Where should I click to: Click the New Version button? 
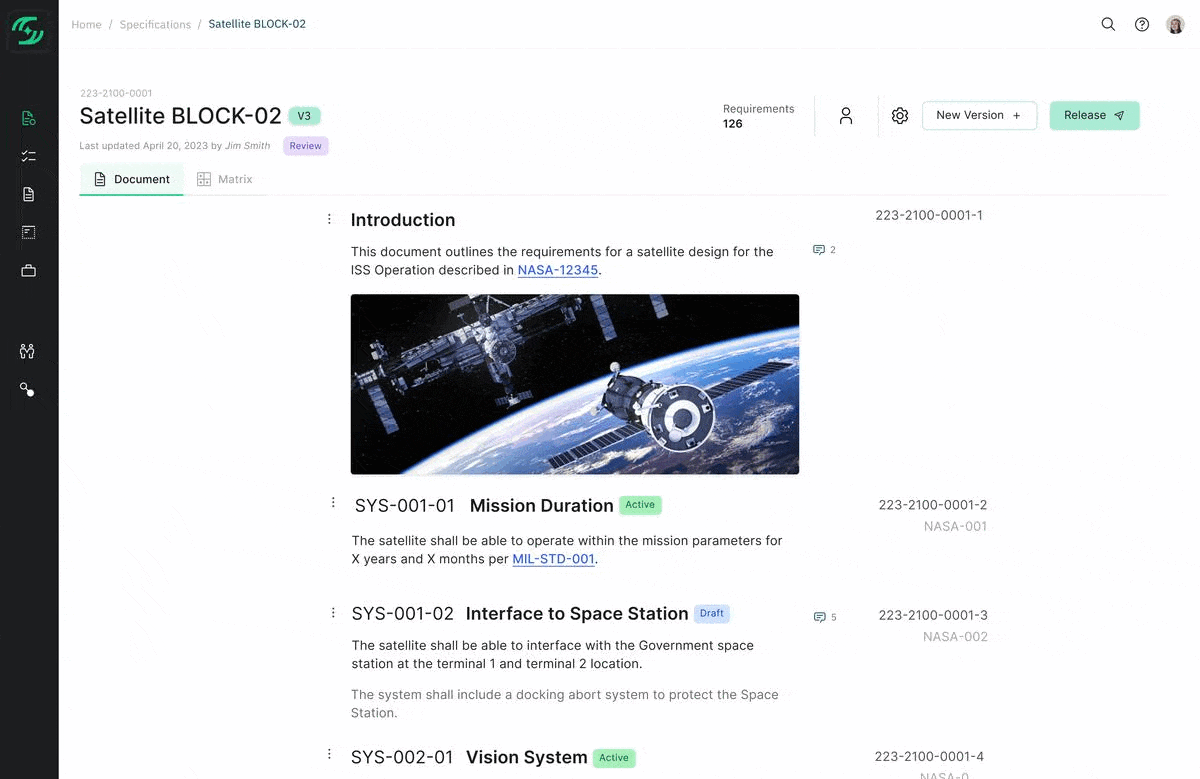(979, 116)
